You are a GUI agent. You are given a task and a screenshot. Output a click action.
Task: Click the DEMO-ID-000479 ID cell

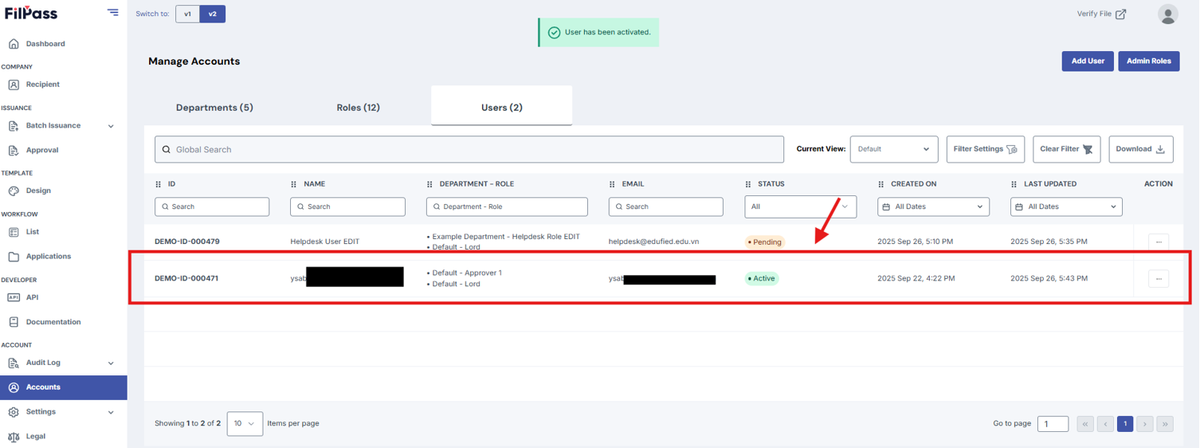pyautogui.click(x=187, y=242)
